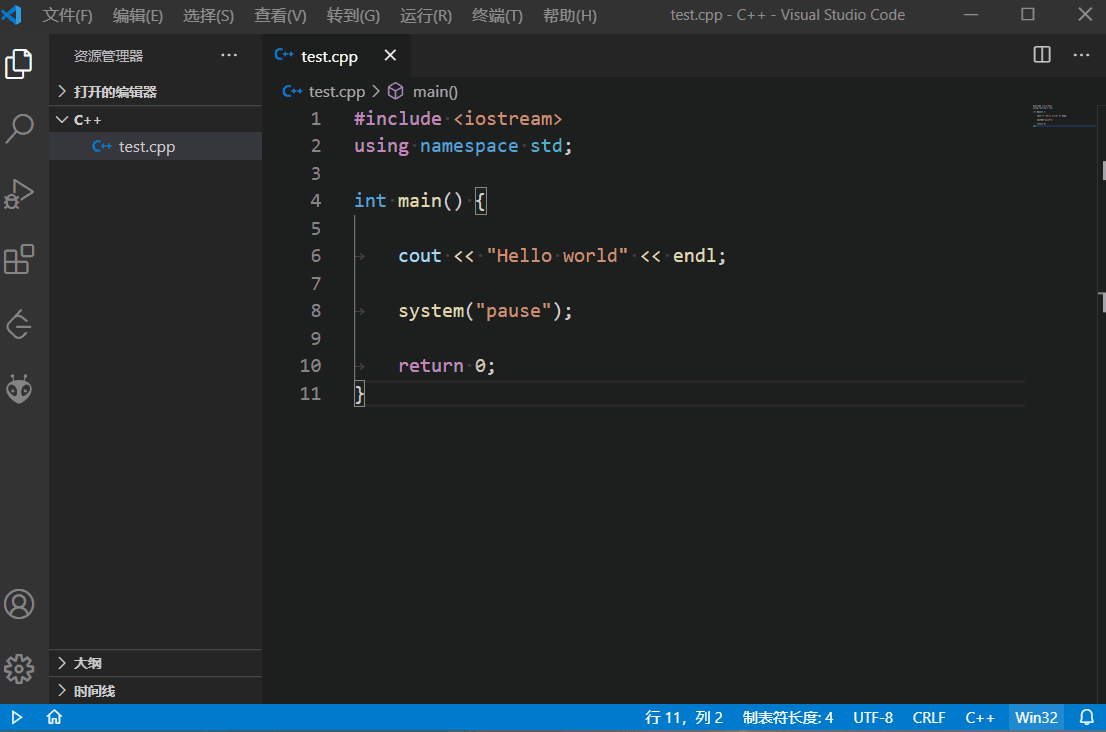The height and width of the screenshot is (732, 1106).
Task: Expand the 时间线 timeline section
Action: [x=155, y=690]
